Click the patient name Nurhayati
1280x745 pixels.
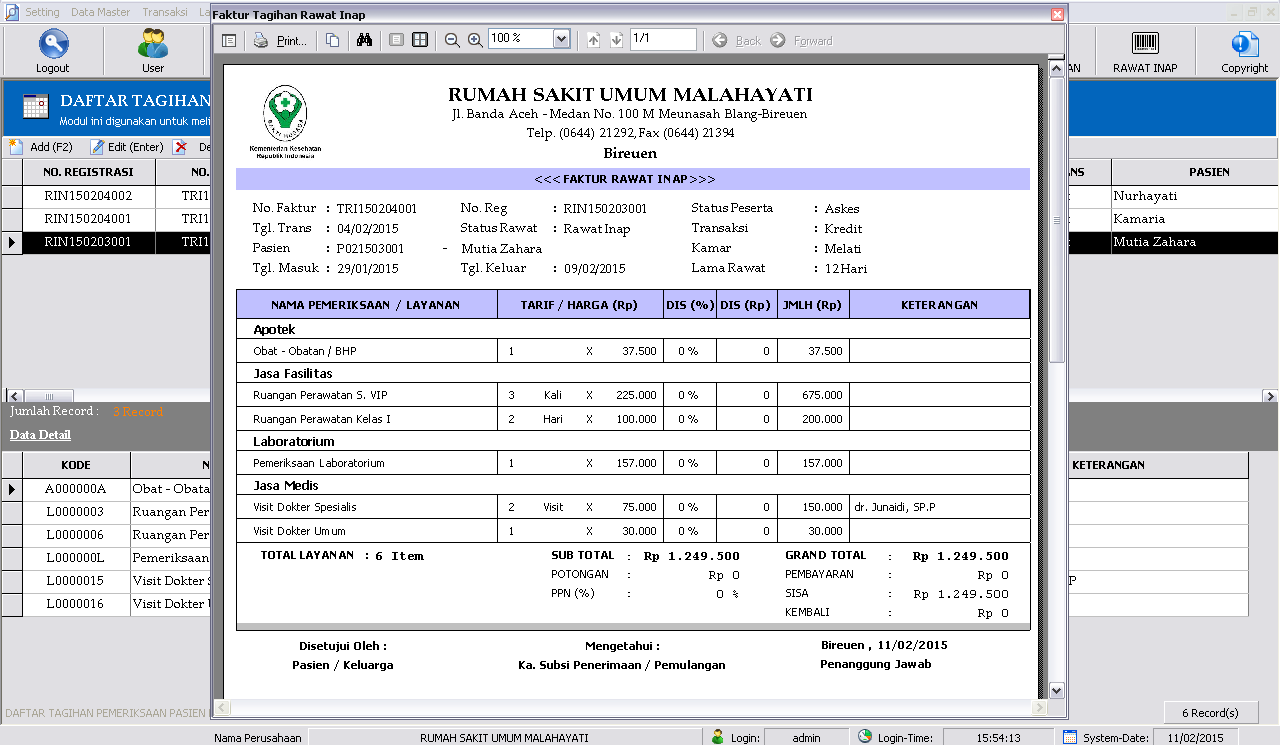click(x=1145, y=196)
